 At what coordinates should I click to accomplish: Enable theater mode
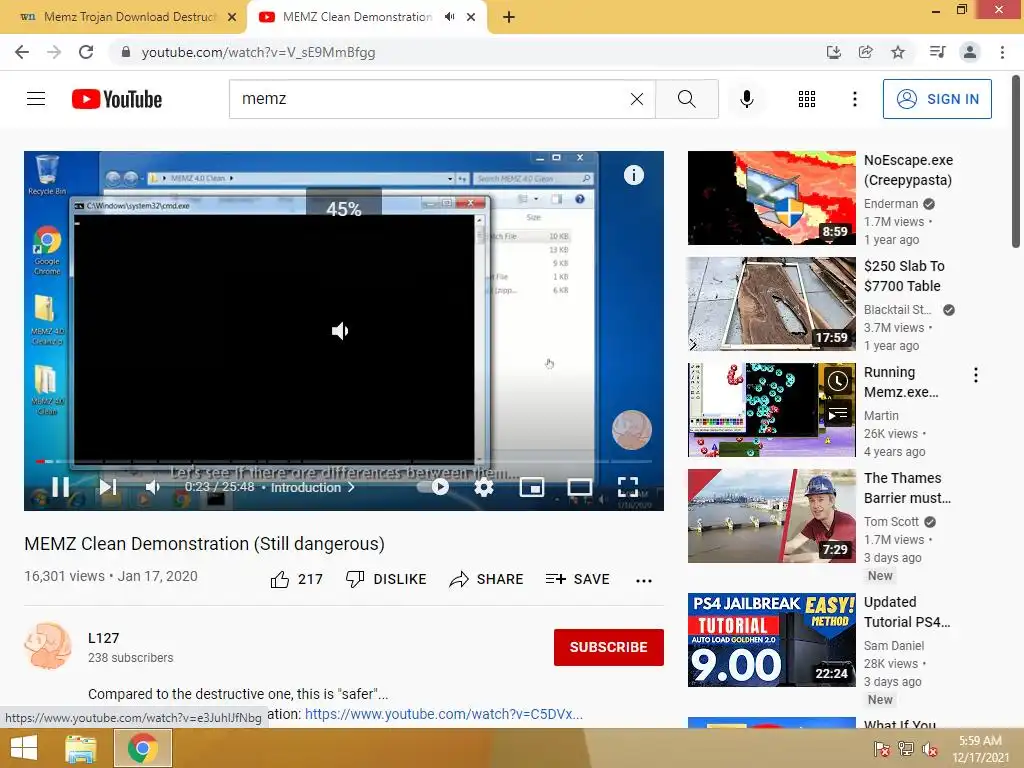(x=579, y=487)
